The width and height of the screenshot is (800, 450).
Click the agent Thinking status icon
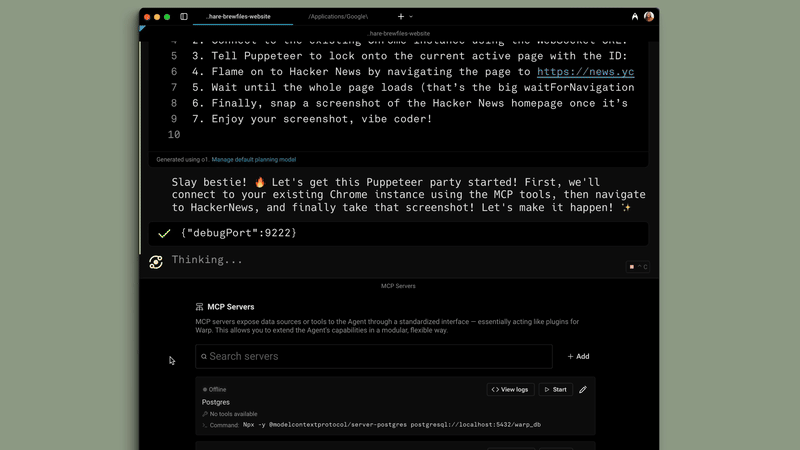pyautogui.click(x=156, y=261)
